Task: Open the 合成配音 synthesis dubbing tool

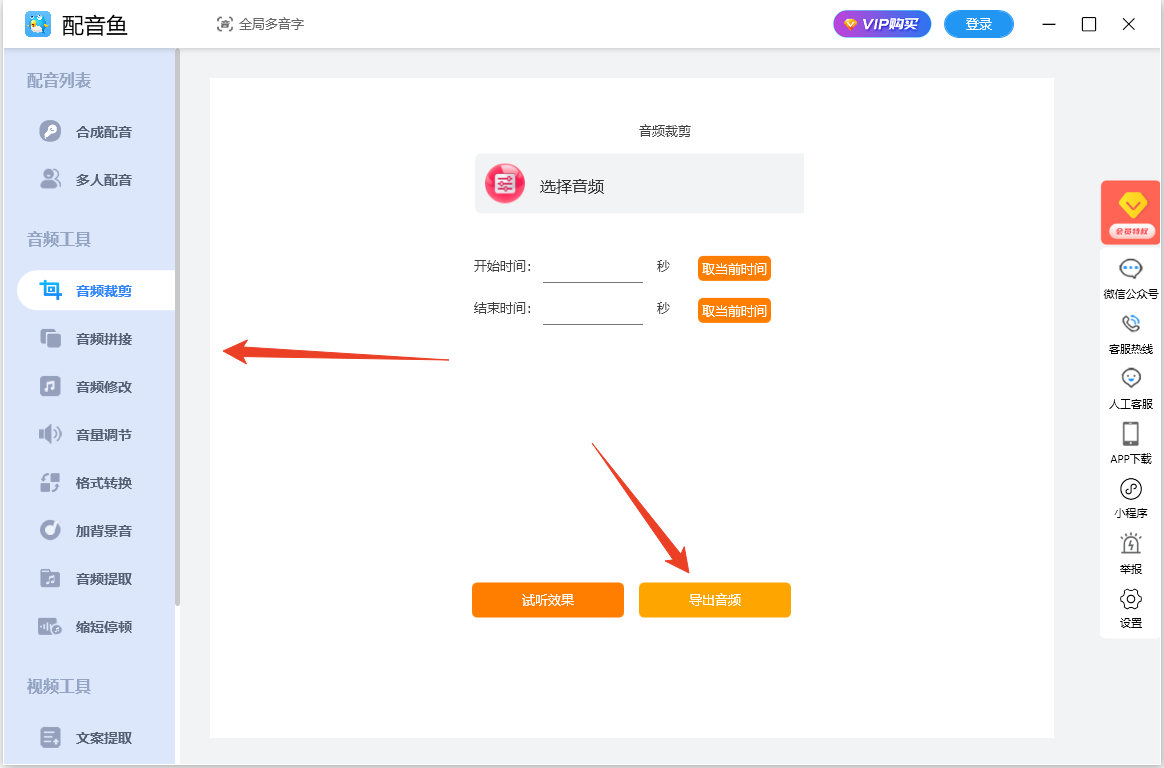Action: click(96, 132)
